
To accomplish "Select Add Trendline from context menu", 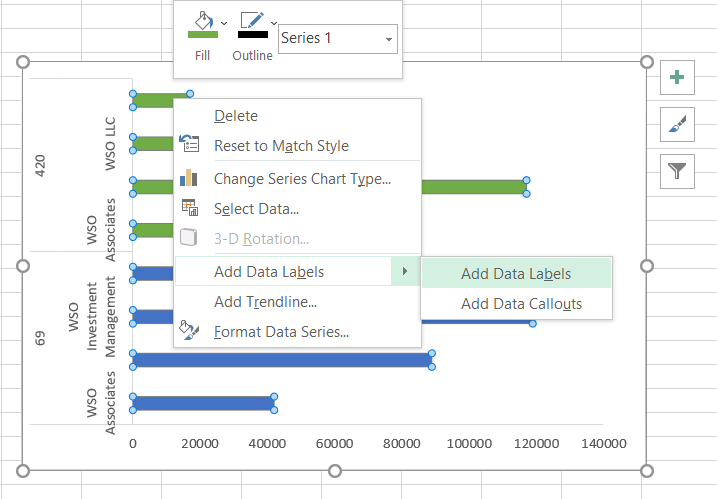I will pyautogui.click(x=265, y=301).
